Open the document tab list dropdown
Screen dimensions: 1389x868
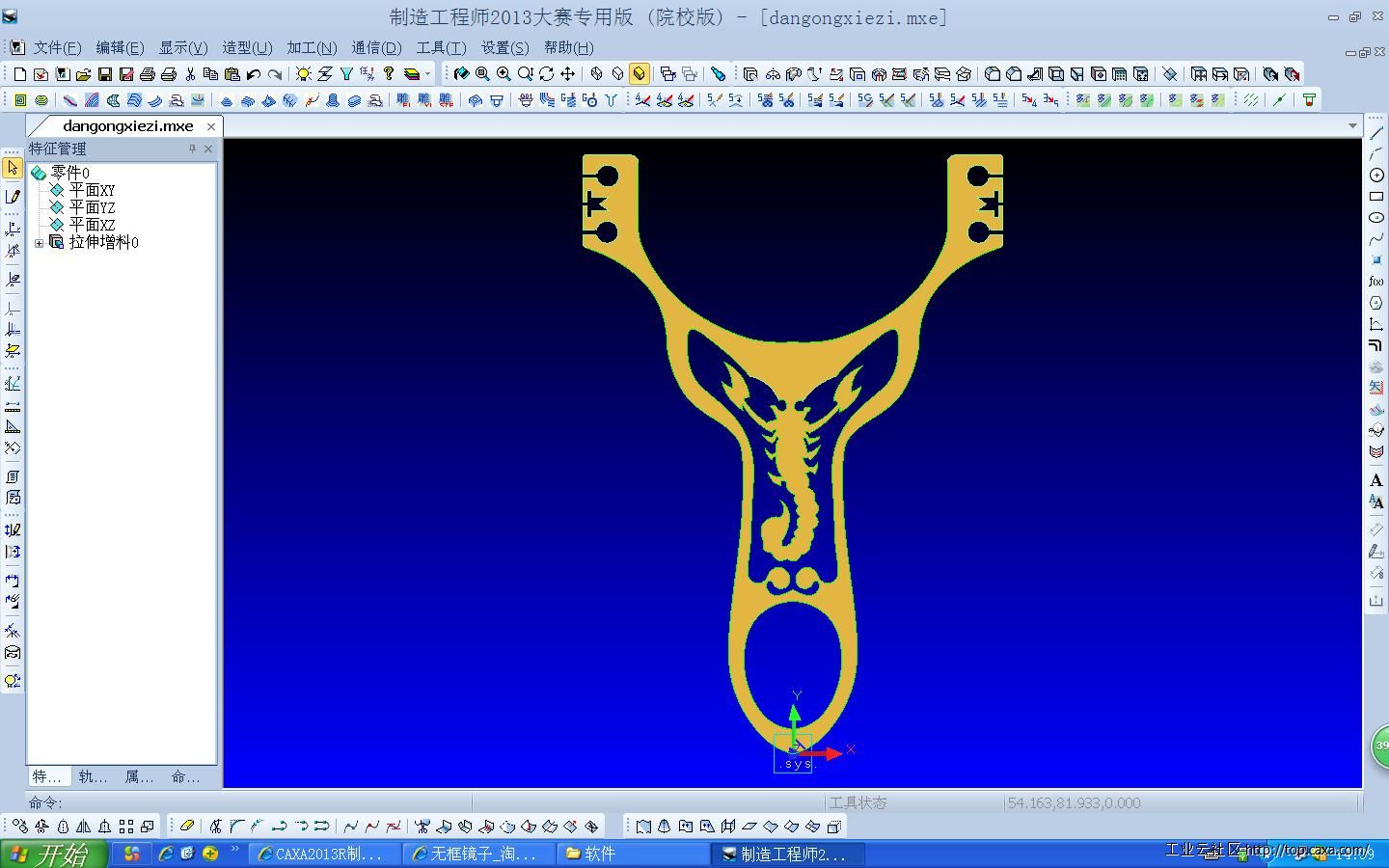click(1352, 126)
